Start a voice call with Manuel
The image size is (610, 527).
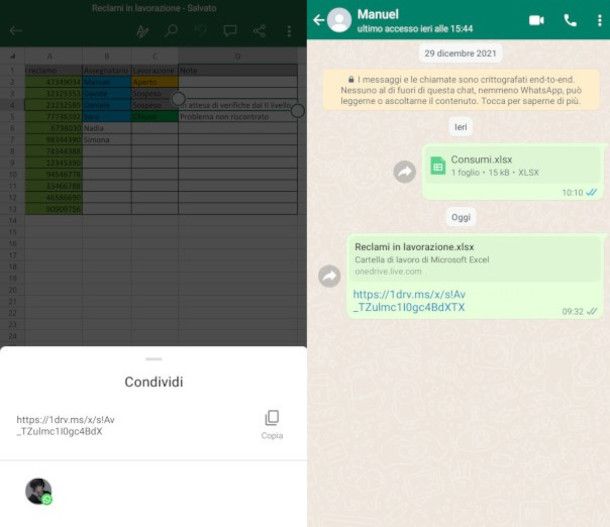[570, 20]
